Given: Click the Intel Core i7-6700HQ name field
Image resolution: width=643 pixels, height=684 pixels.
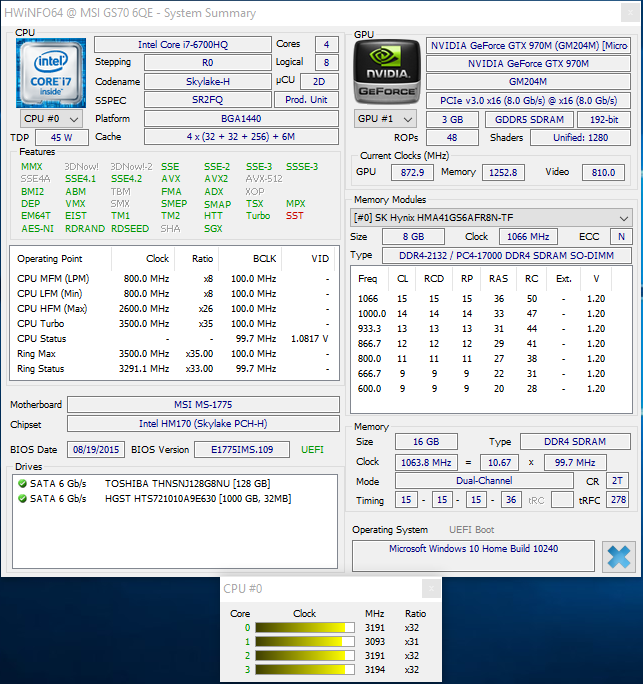Looking at the screenshot, I should (183, 44).
